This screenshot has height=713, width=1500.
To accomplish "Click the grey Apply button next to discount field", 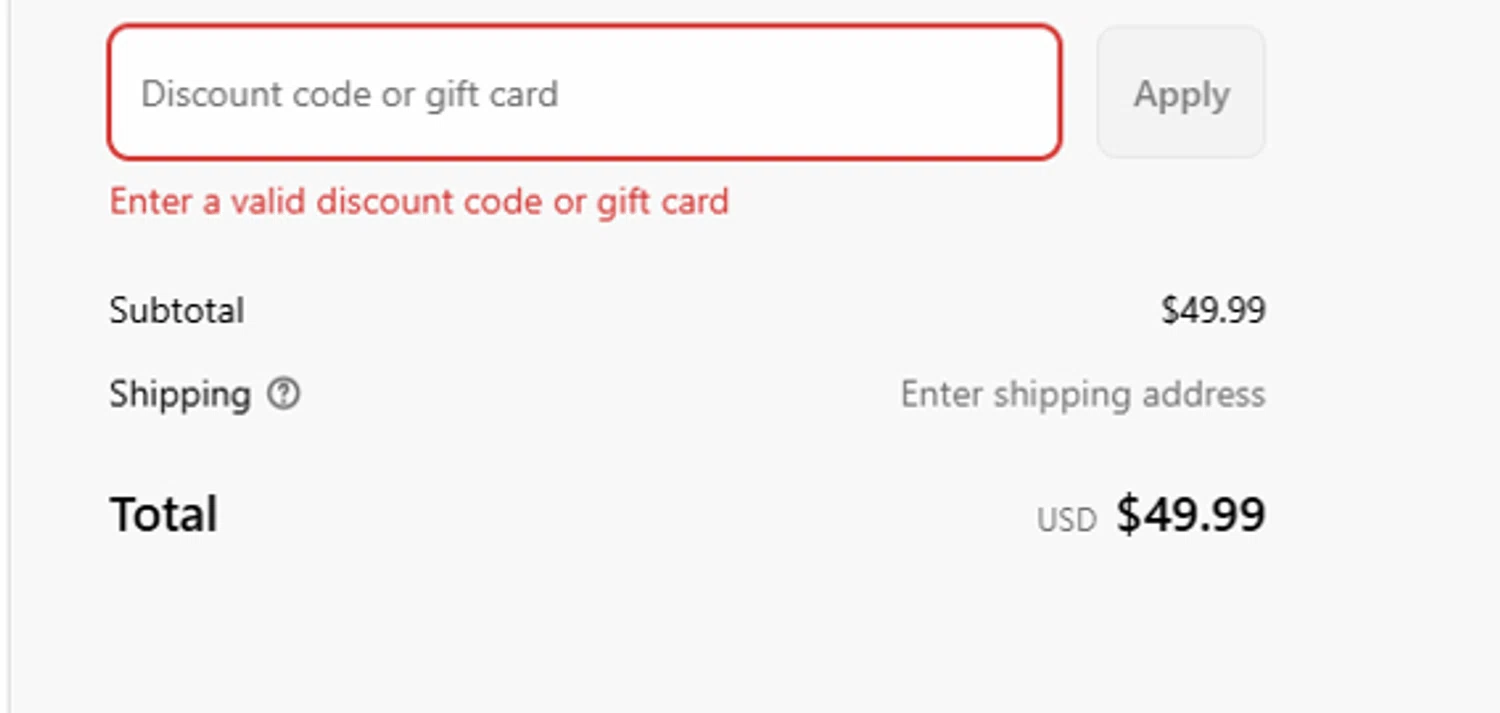I will (x=1181, y=93).
